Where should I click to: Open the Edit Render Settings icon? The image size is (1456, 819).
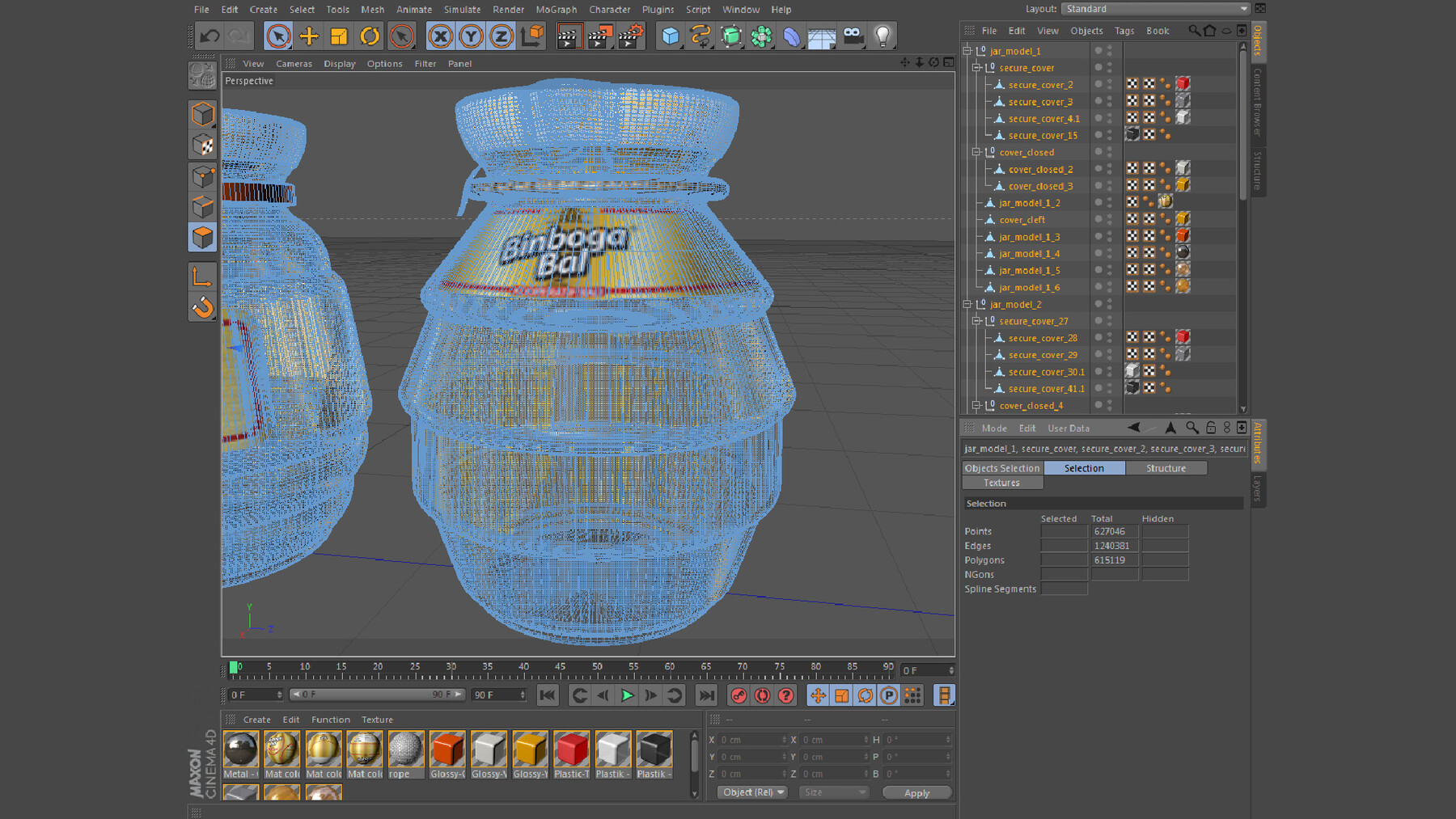pos(632,36)
